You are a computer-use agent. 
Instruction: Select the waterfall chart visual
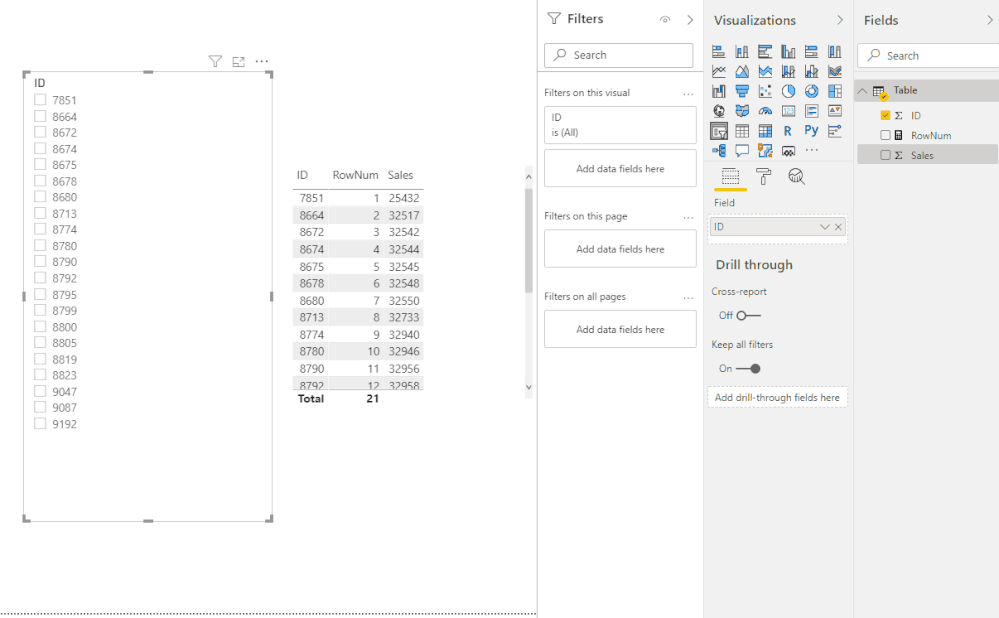pos(719,91)
